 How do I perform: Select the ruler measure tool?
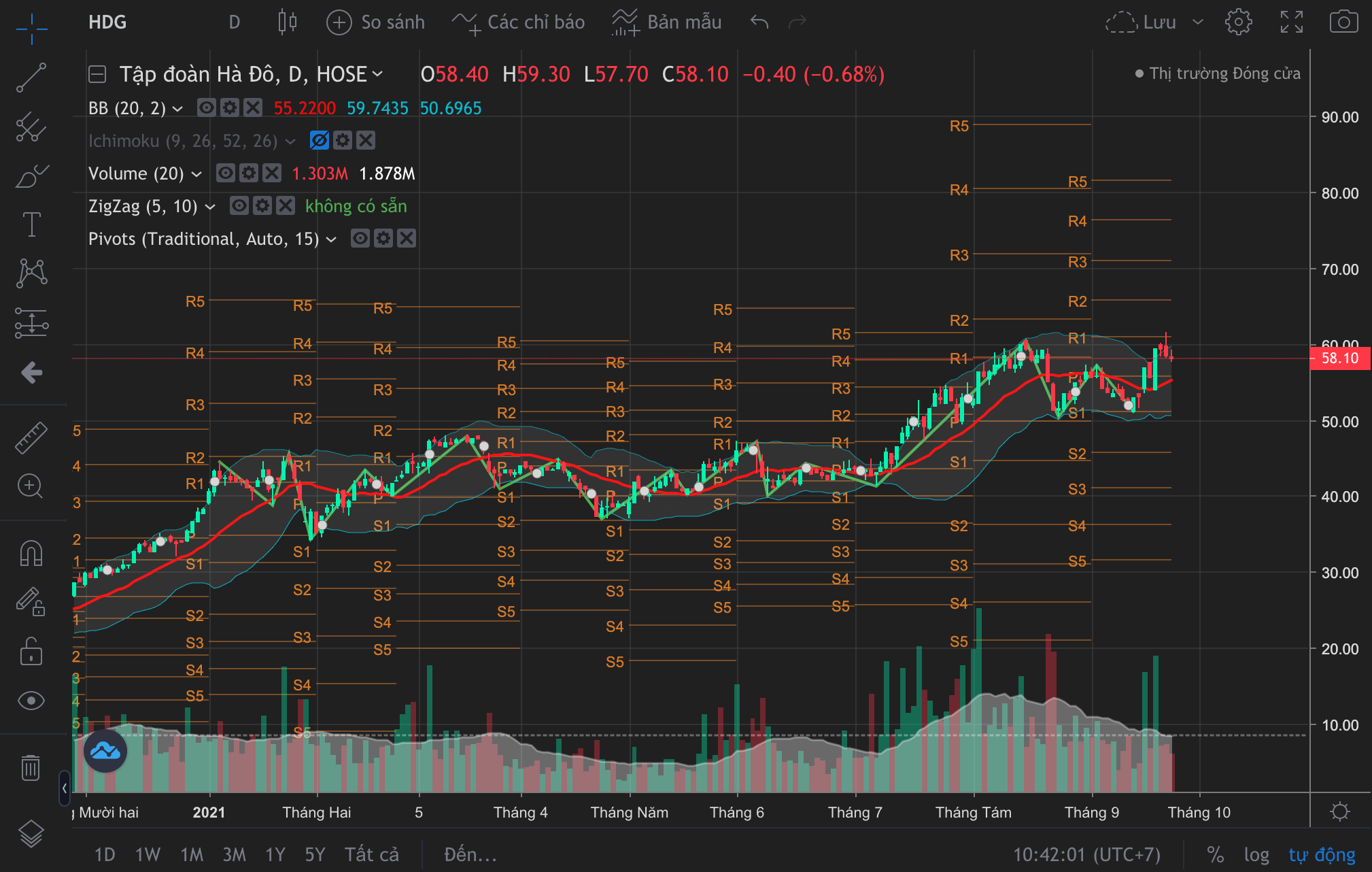point(31,437)
